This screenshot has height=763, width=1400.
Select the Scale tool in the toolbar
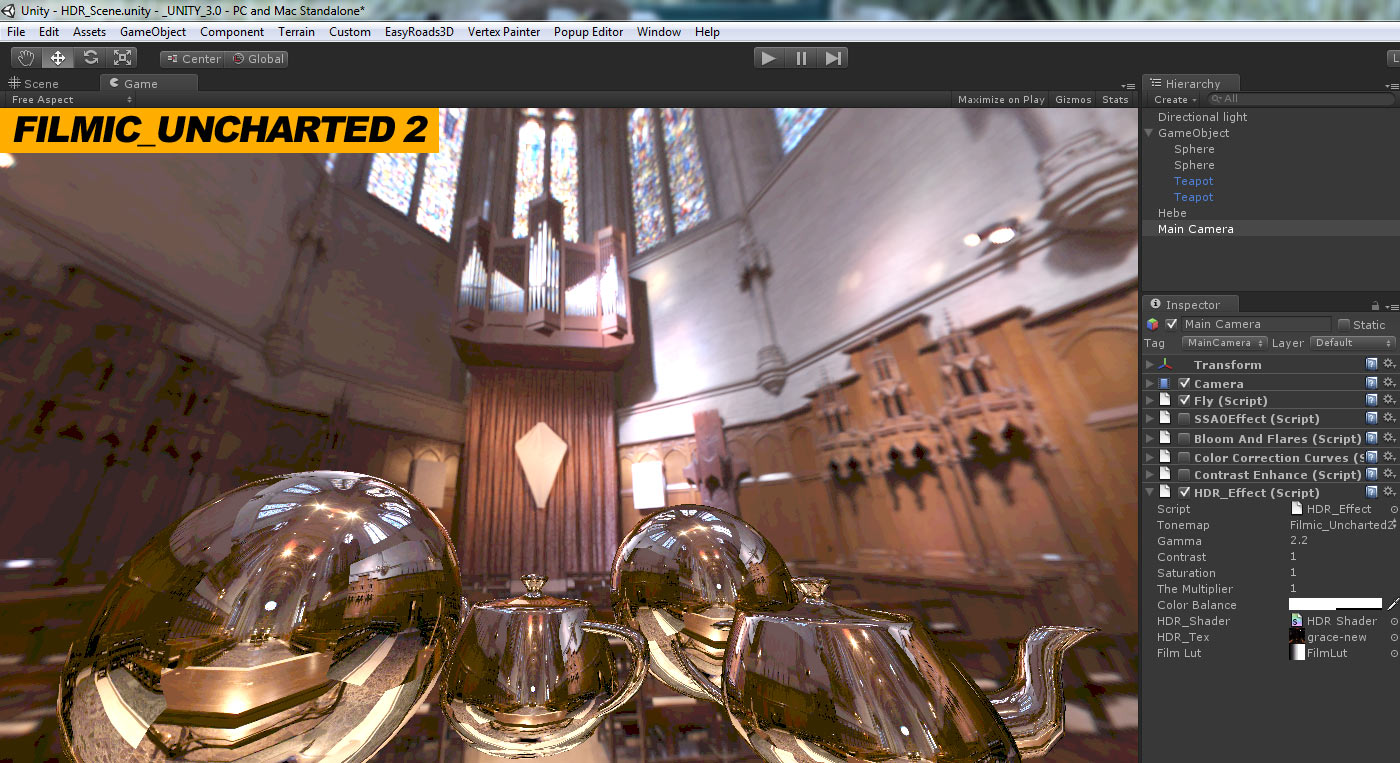pos(122,58)
